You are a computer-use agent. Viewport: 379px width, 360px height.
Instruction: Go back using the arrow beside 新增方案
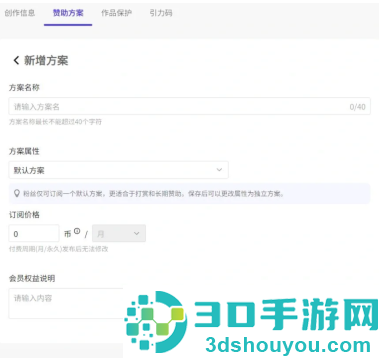16,61
